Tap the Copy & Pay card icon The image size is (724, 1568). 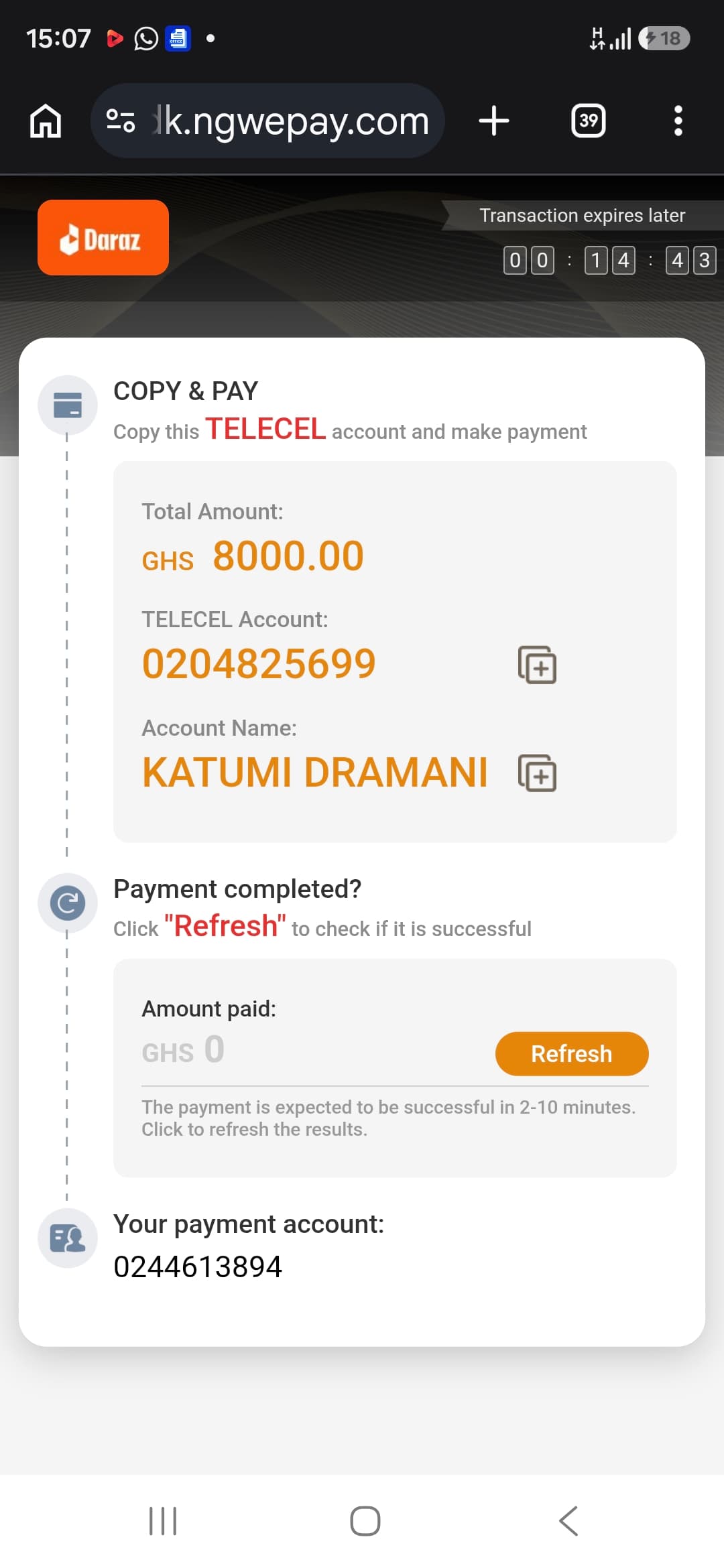(x=68, y=405)
